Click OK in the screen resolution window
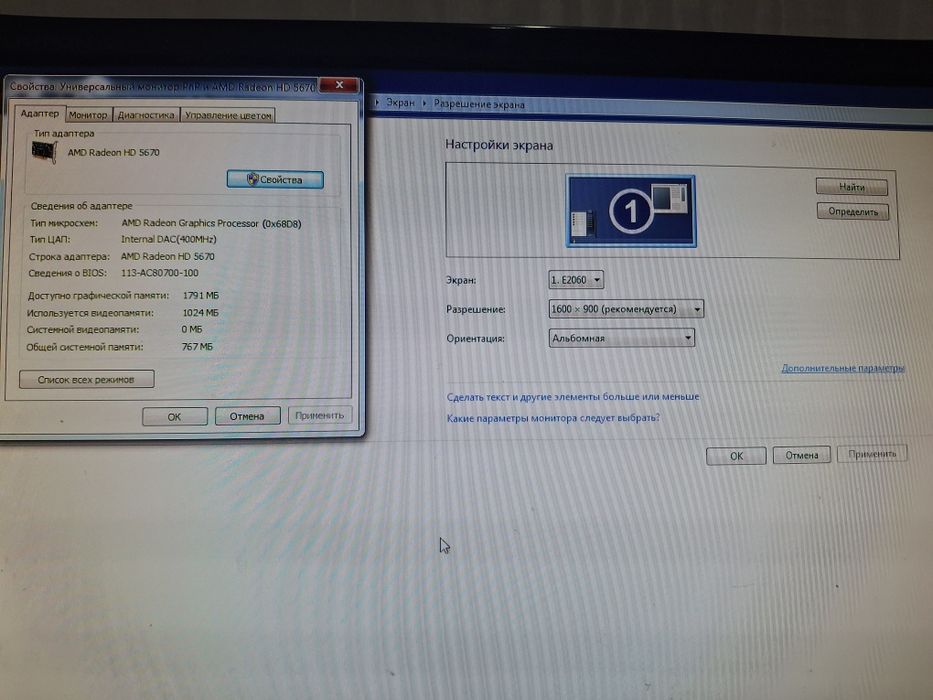The width and height of the screenshot is (933, 700). coord(736,455)
